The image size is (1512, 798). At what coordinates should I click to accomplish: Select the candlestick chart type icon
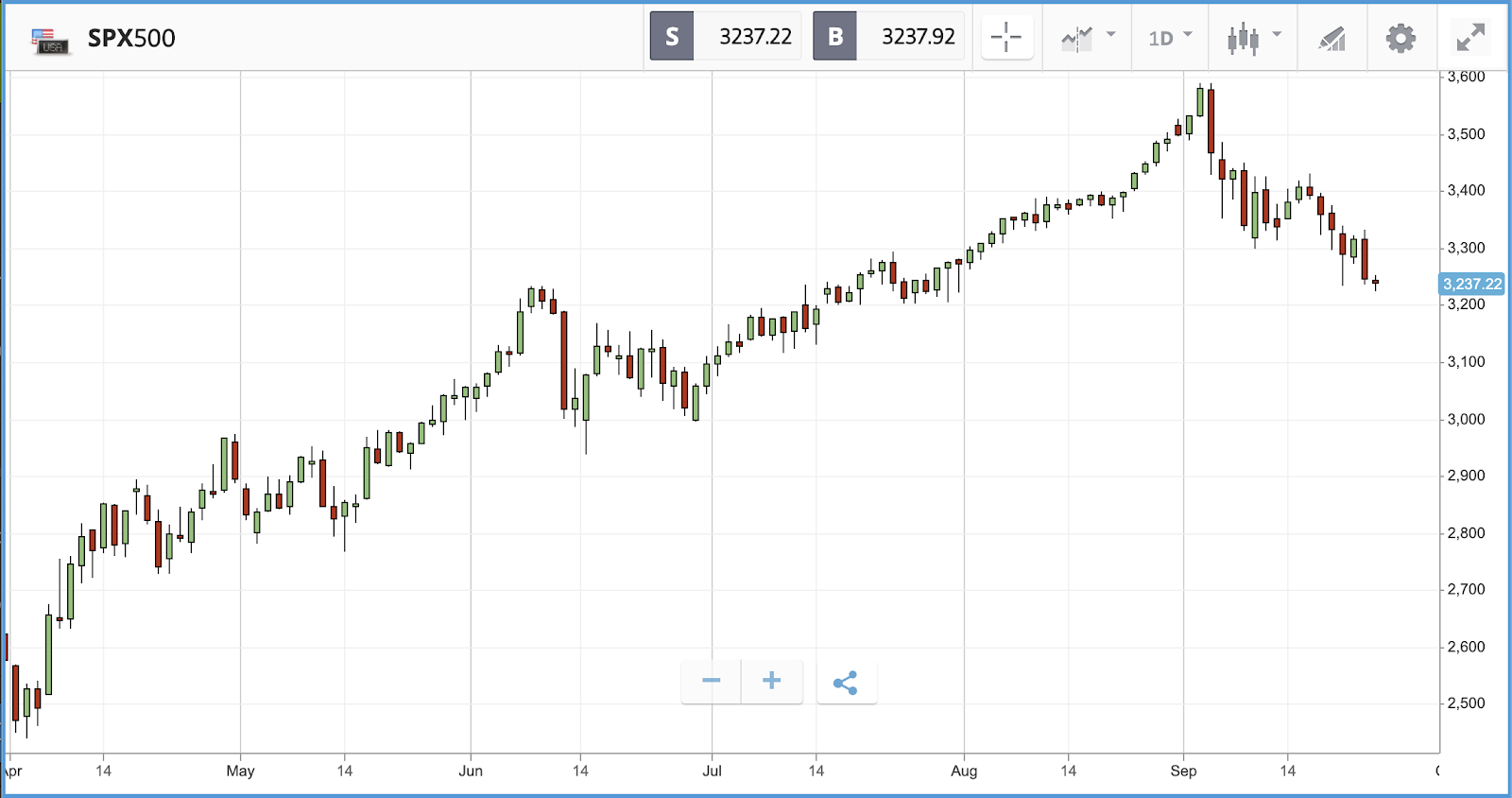[1243, 39]
